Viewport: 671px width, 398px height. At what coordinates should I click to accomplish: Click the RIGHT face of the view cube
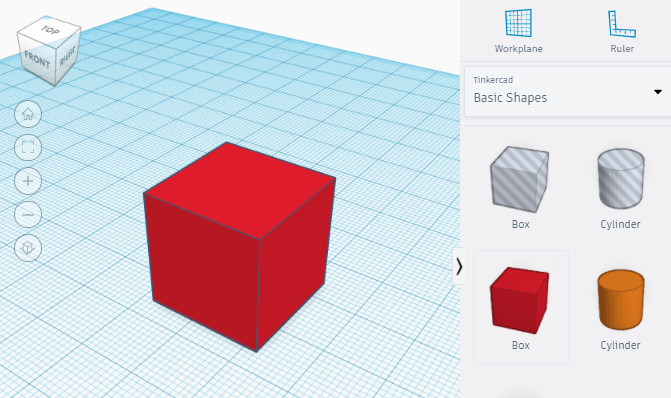tap(68, 56)
